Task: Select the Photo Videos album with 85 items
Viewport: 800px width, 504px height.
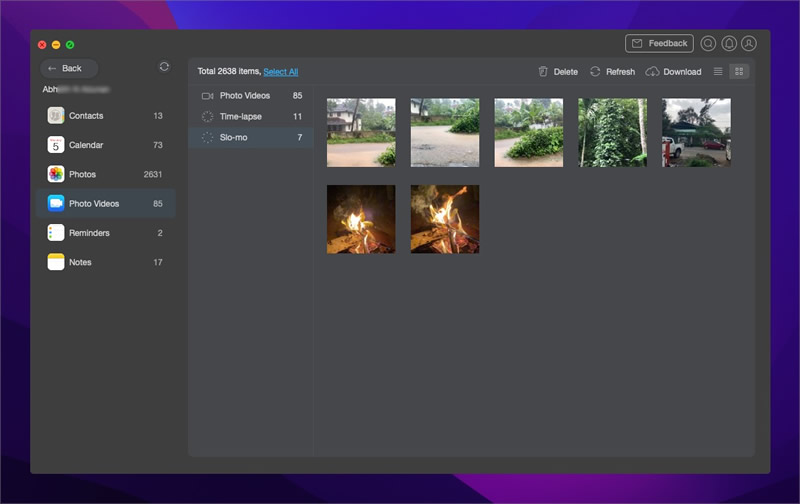Action: pos(251,95)
